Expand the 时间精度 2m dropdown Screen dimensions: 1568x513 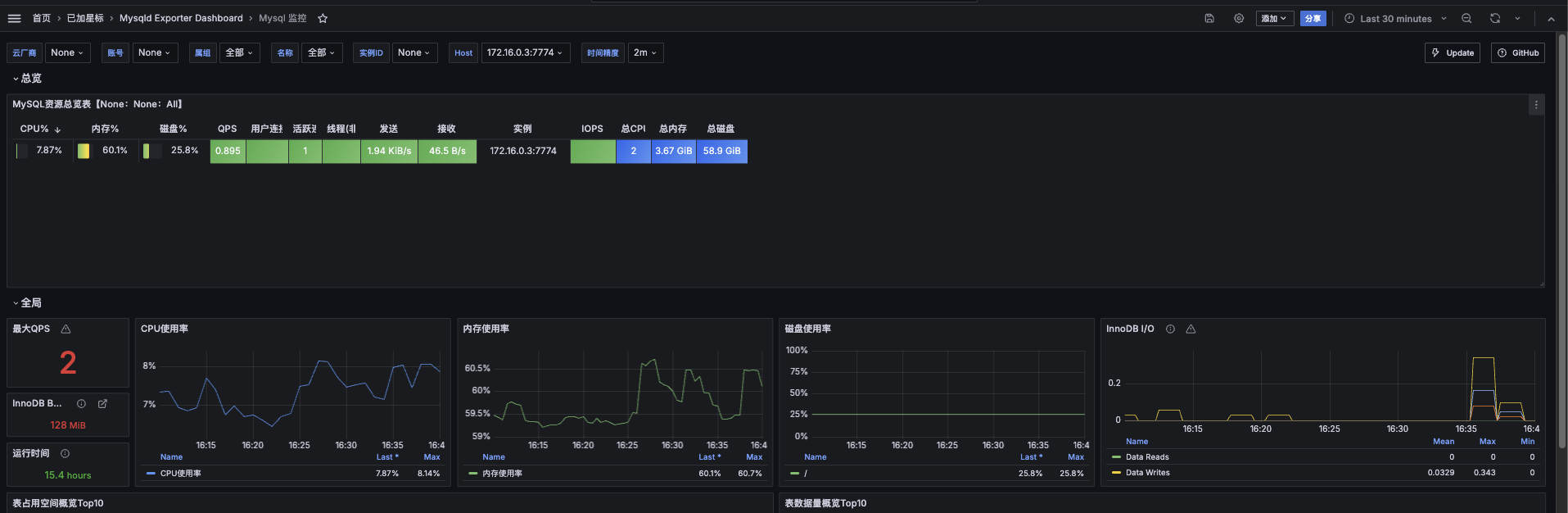coord(645,52)
